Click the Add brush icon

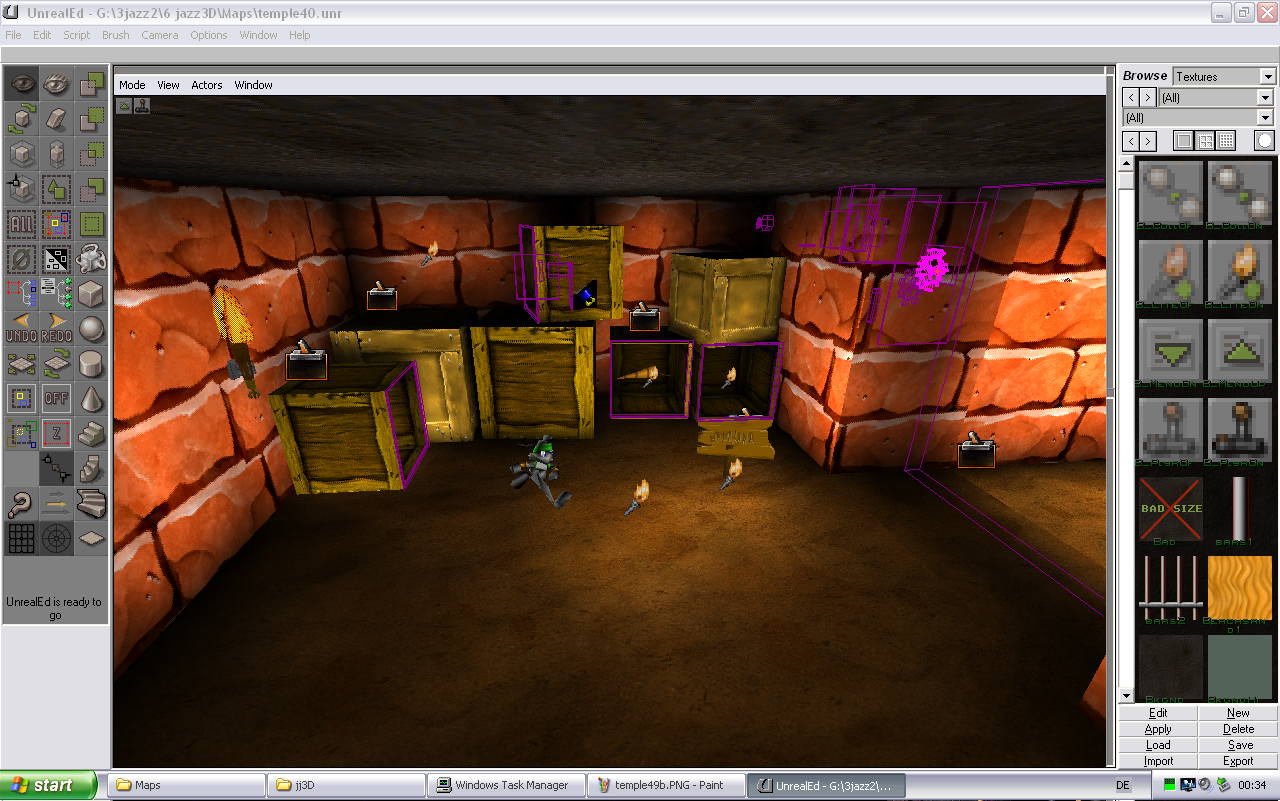click(x=92, y=84)
